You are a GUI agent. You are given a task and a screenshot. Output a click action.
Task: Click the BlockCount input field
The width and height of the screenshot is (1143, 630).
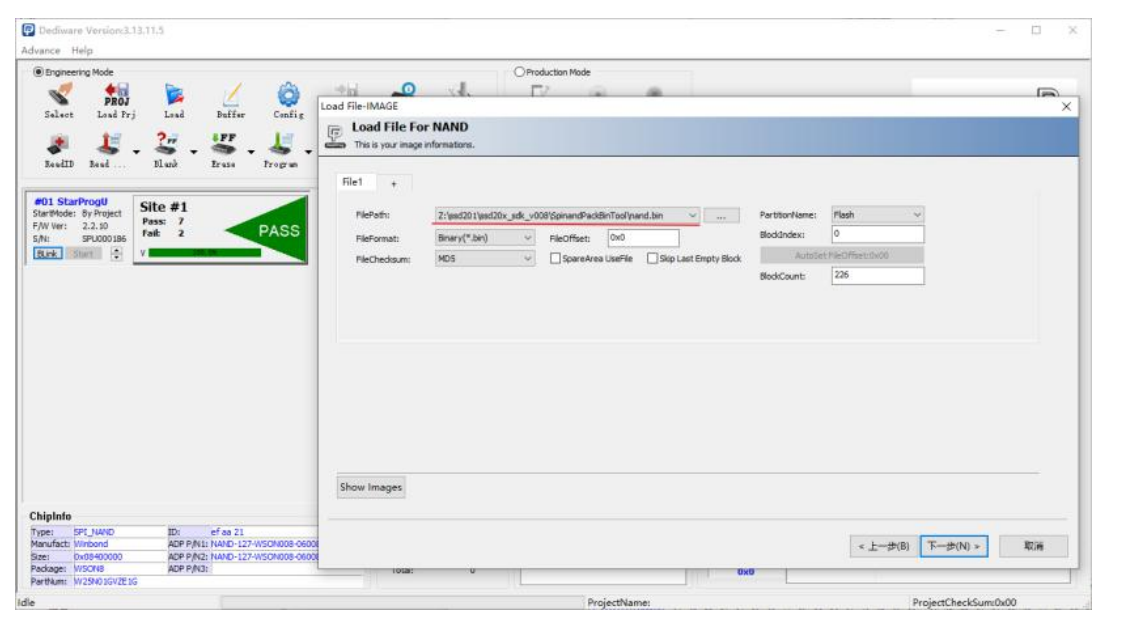[x=877, y=276]
